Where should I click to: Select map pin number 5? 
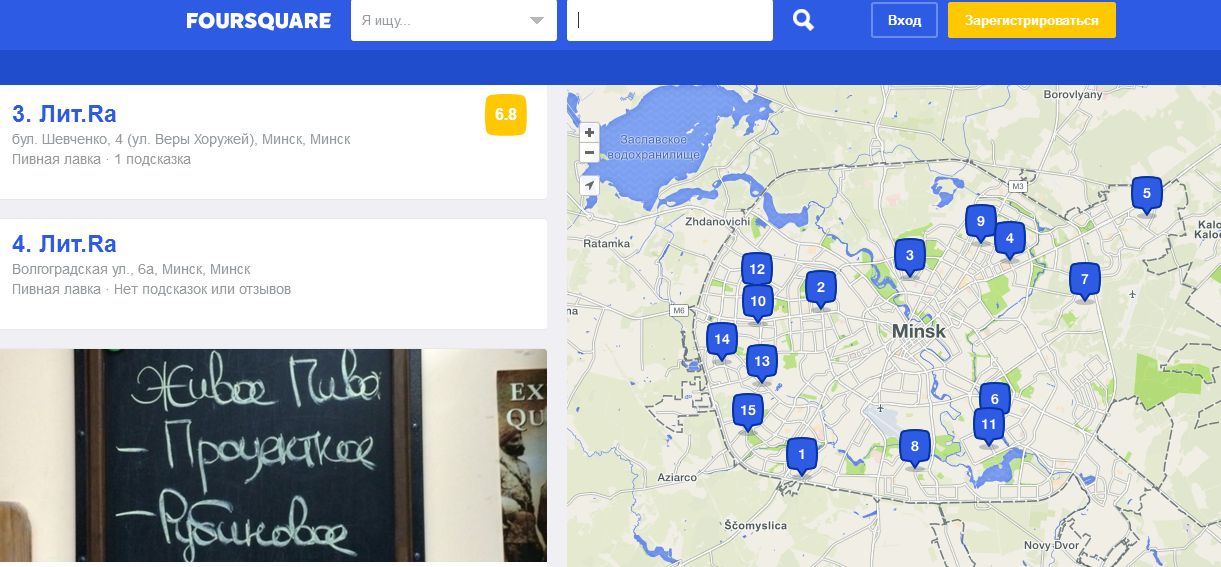pos(1147,195)
